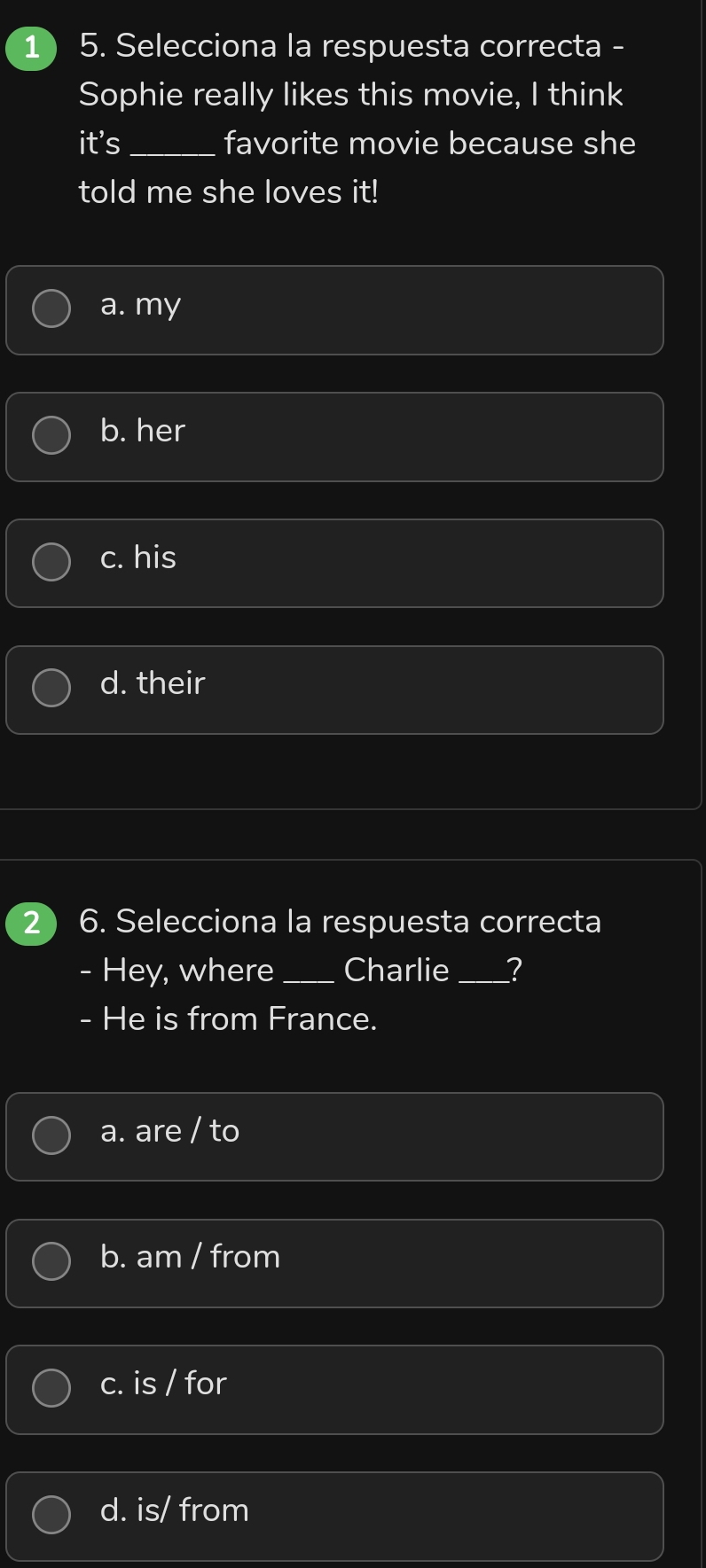This screenshot has height=1568, width=706.
Task: Mark the 'c. his' radio circle
Action: coord(51,562)
